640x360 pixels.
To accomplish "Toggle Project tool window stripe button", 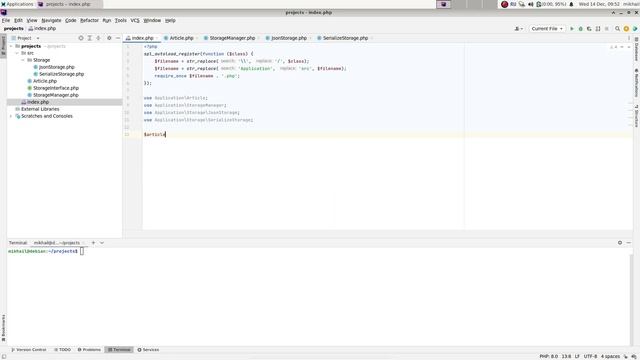I will pyautogui.click(x=3, y=46).
